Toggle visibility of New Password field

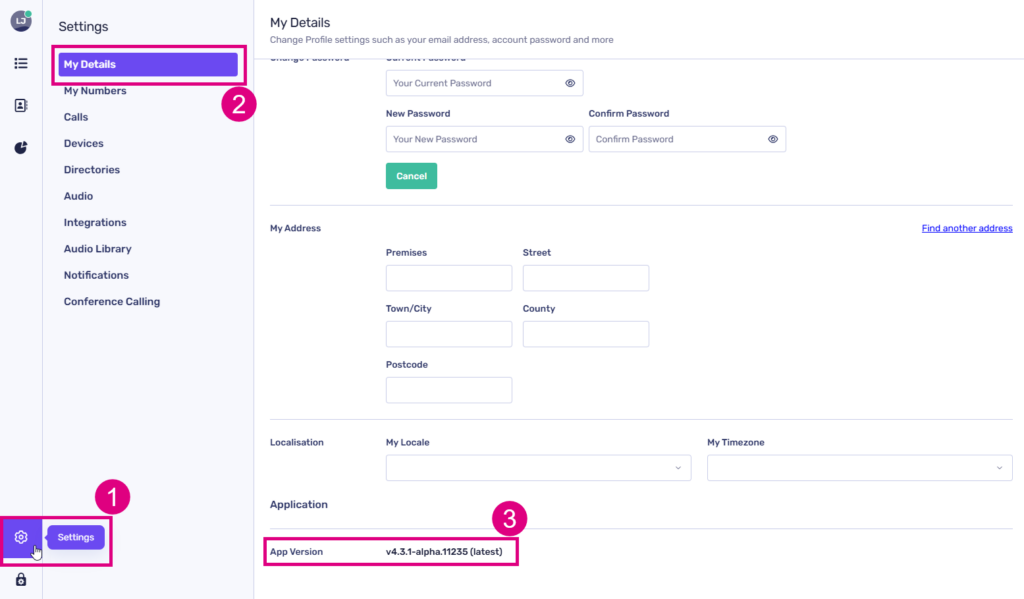(570, 139)
